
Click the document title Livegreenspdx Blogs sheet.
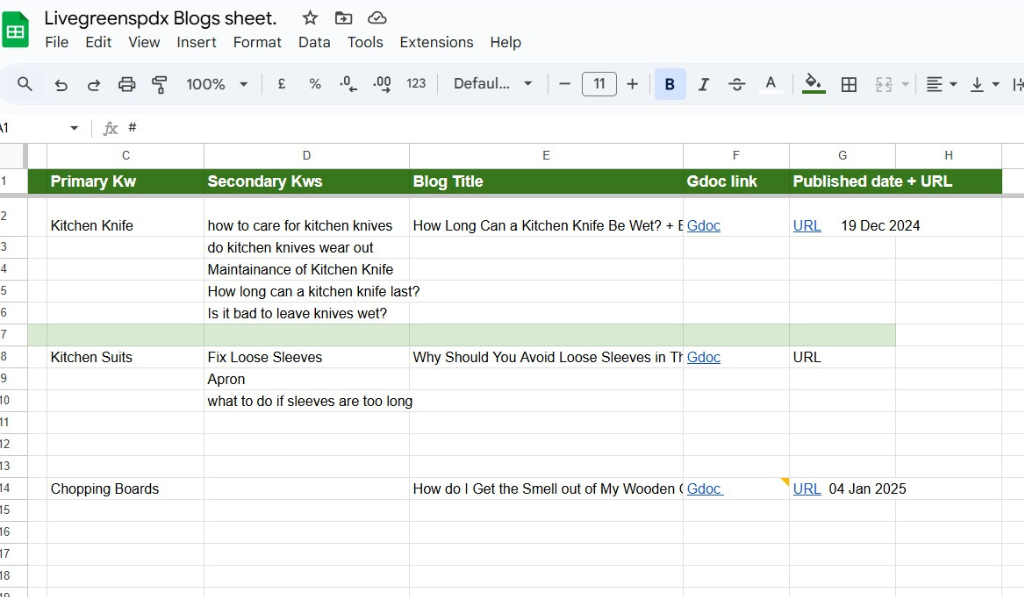click(161, 18)
